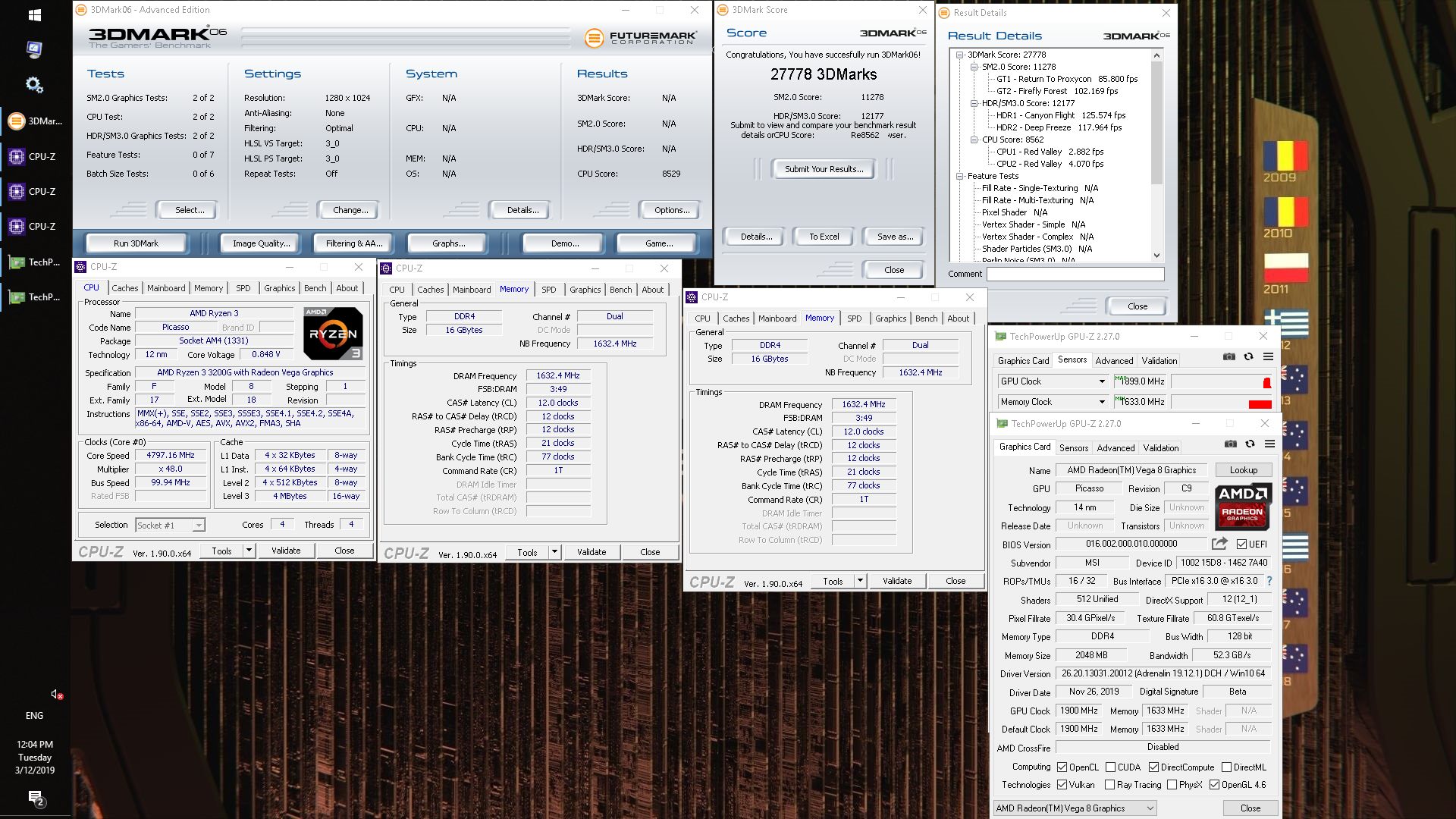Click Validate in the rightmost CPU-Z window

(897, 581)
